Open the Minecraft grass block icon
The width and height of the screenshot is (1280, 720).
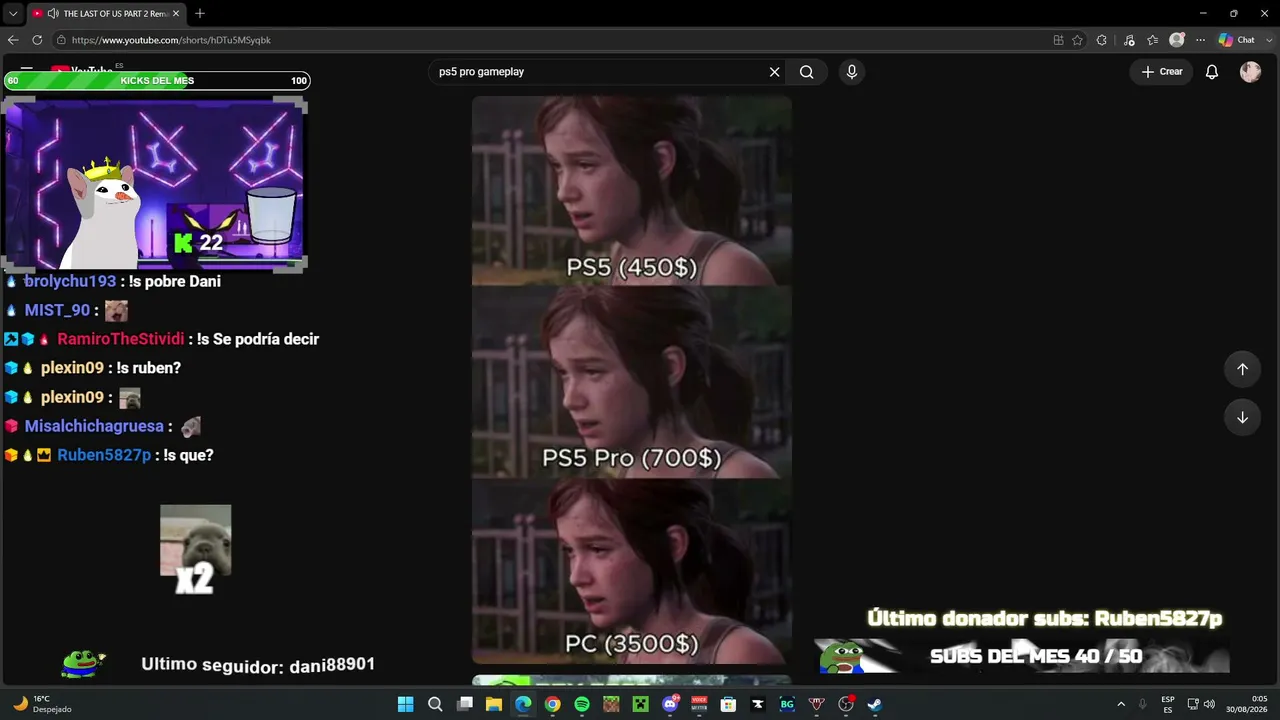pyautogui.click(x=611, y=704)
